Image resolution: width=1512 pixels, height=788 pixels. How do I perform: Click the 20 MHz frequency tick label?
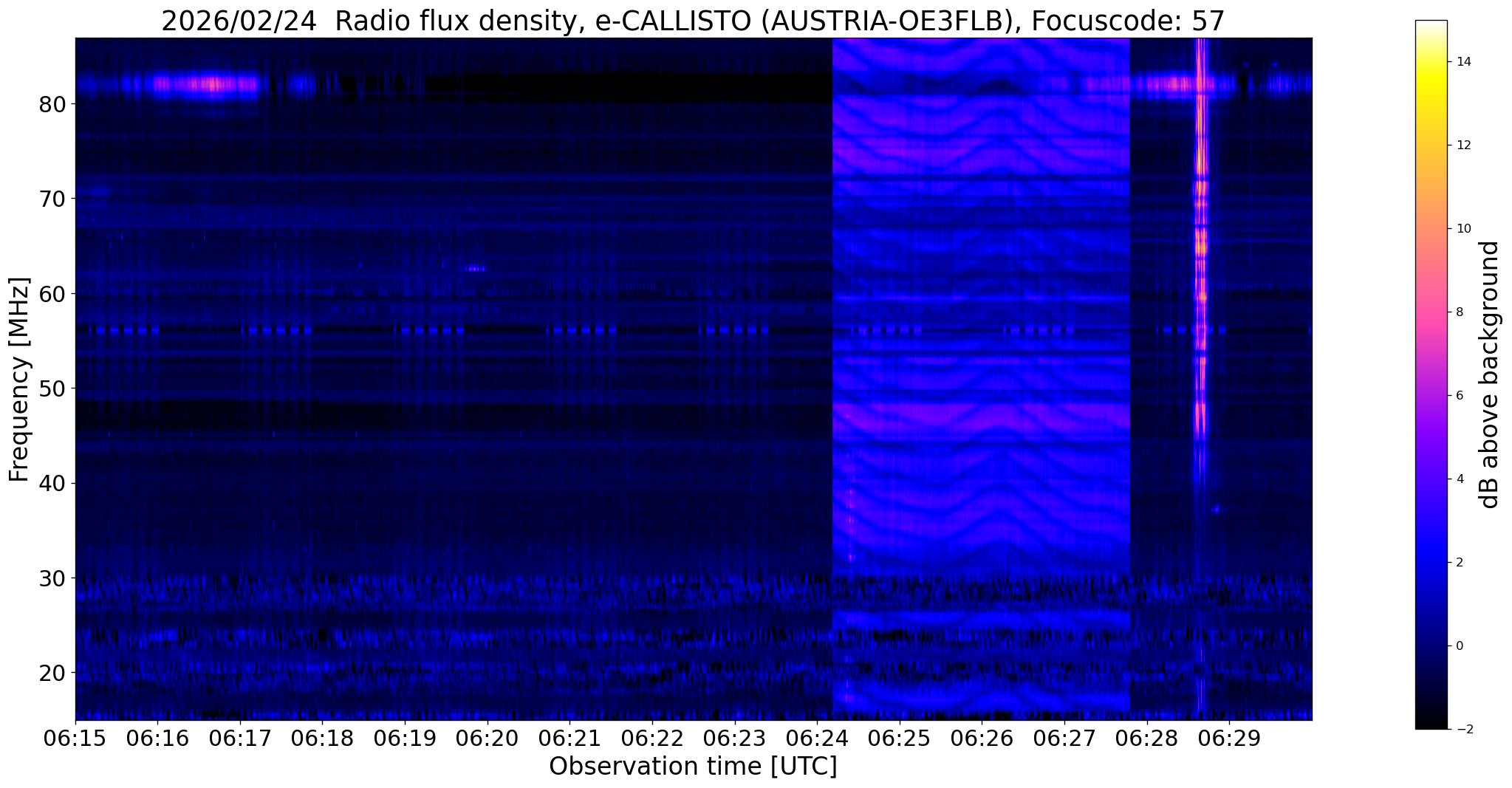(x=52, y=673)
